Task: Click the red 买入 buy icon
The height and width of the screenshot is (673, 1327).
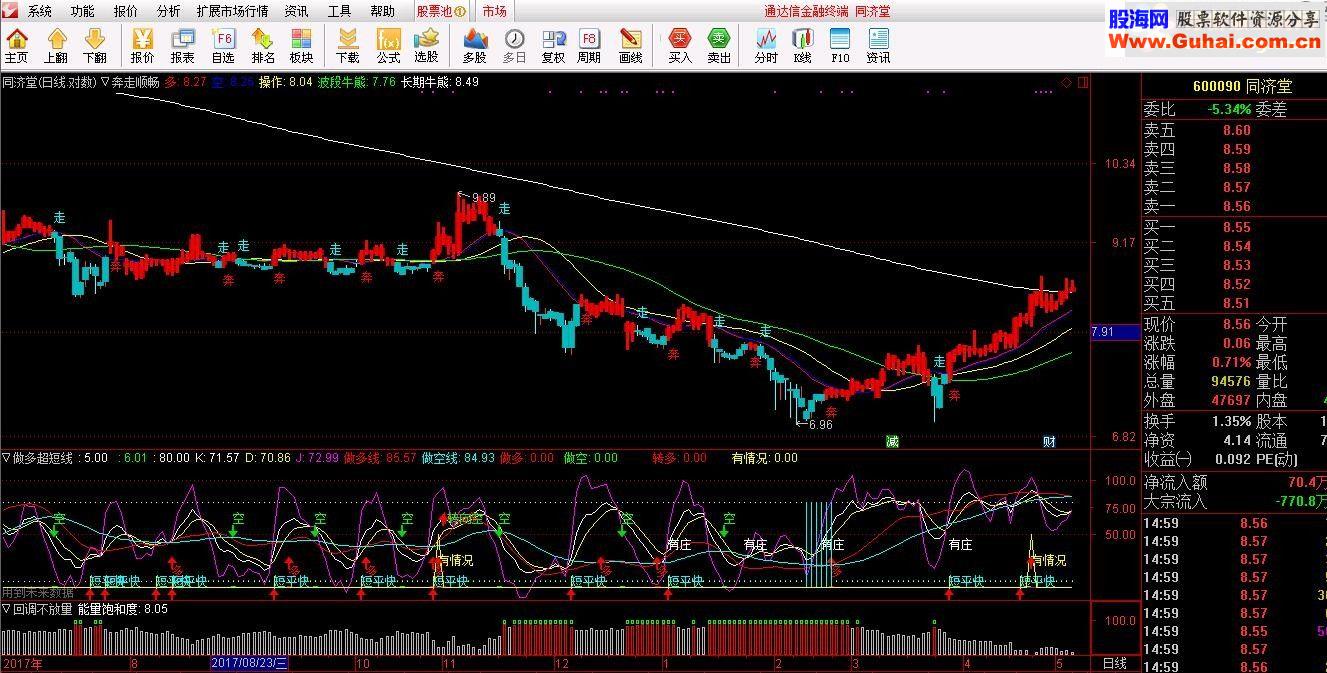Action: pos(680,46)
